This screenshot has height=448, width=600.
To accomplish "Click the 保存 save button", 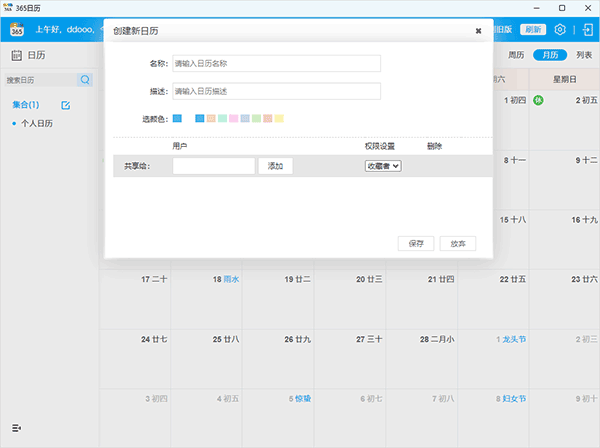I will point(416,243).
